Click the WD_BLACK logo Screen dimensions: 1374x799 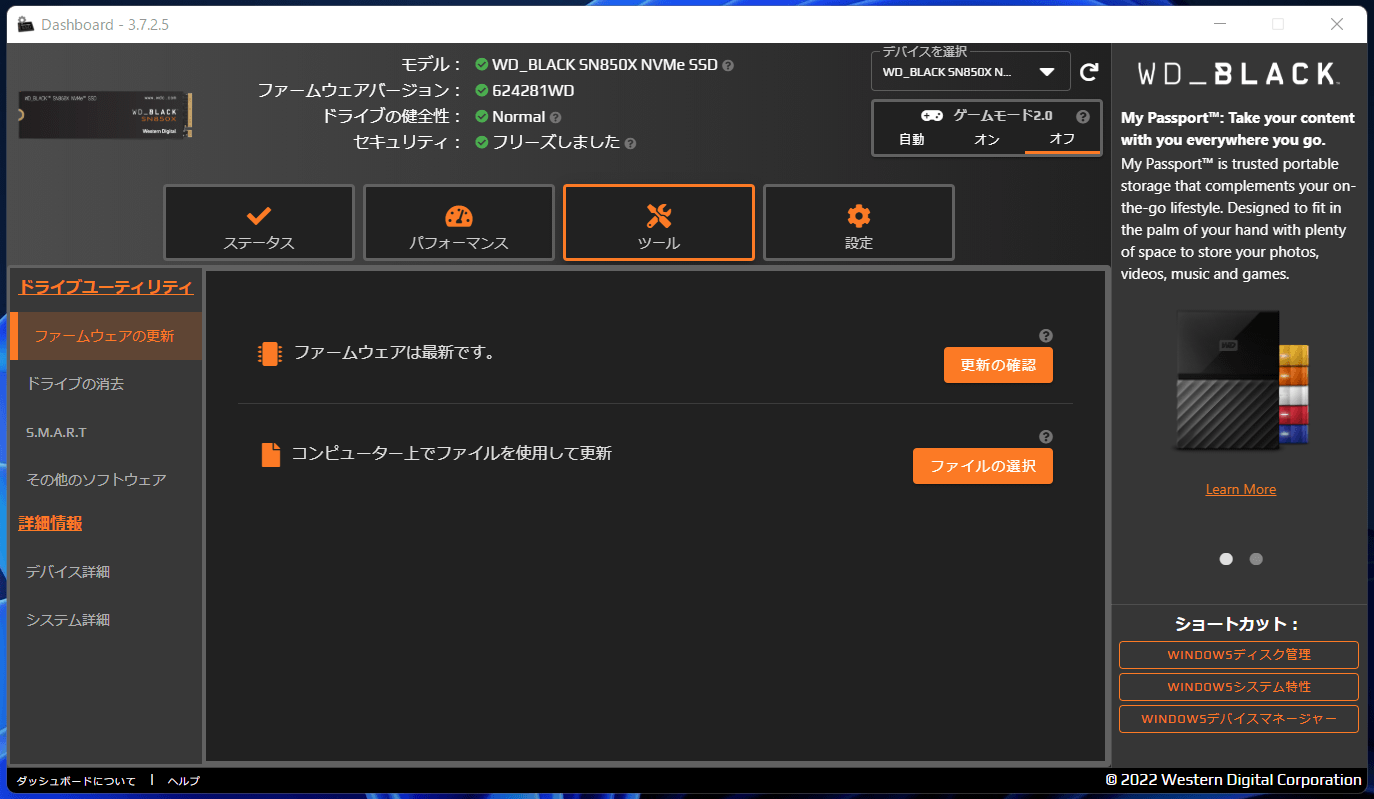coord(1239,73)
